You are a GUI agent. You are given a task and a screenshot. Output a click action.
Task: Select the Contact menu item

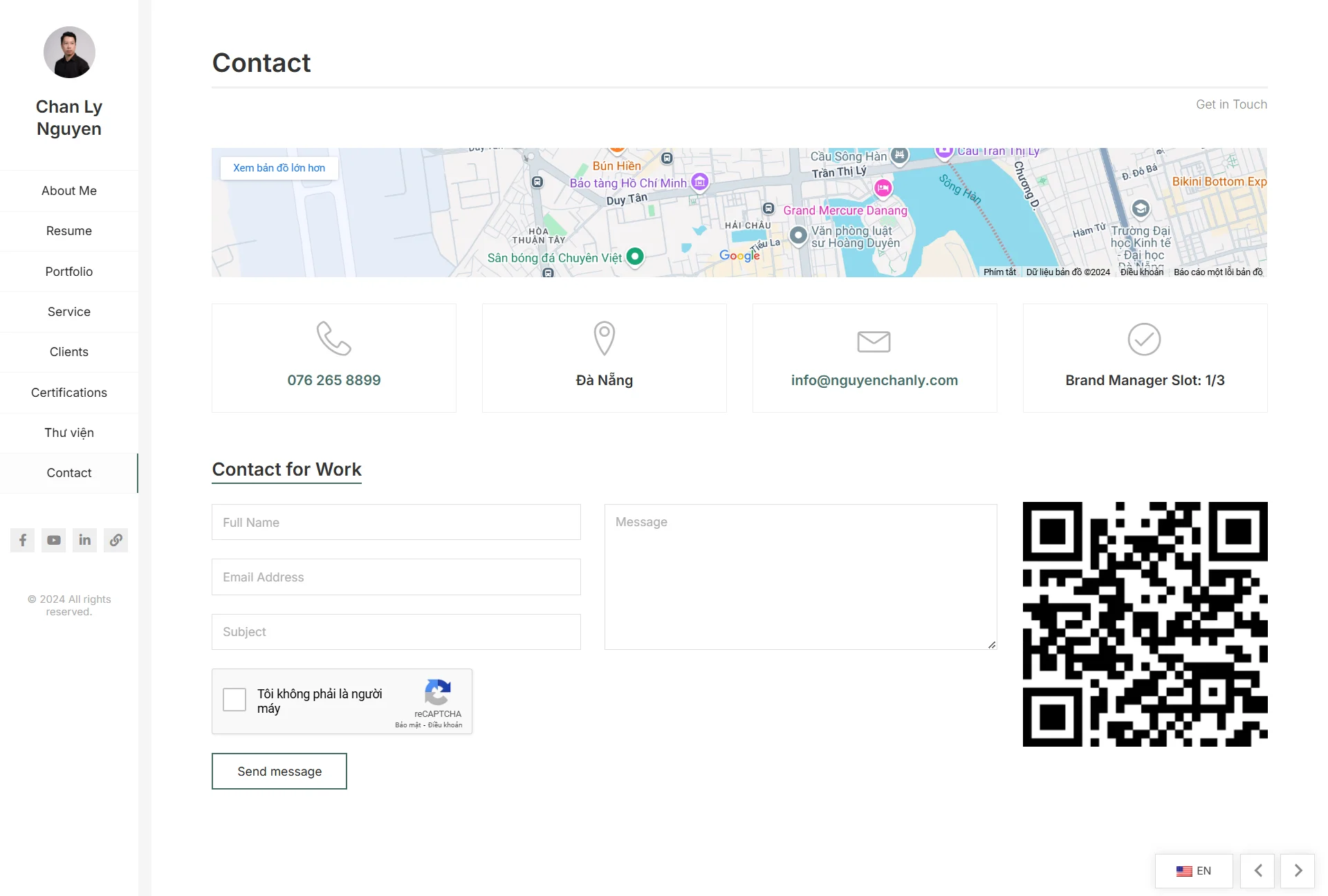pos(69,473)
